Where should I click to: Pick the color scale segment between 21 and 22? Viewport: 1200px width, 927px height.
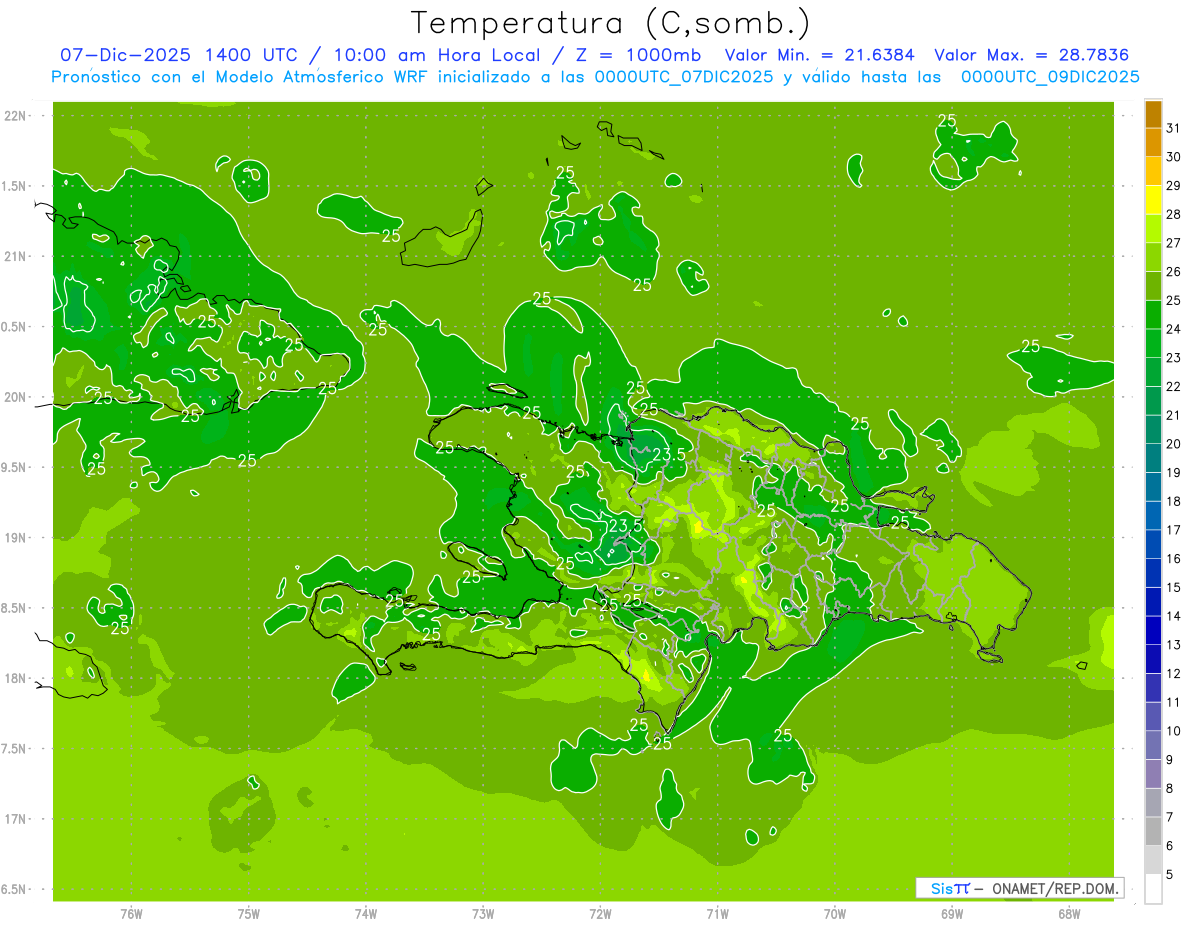coord(1153,401)
